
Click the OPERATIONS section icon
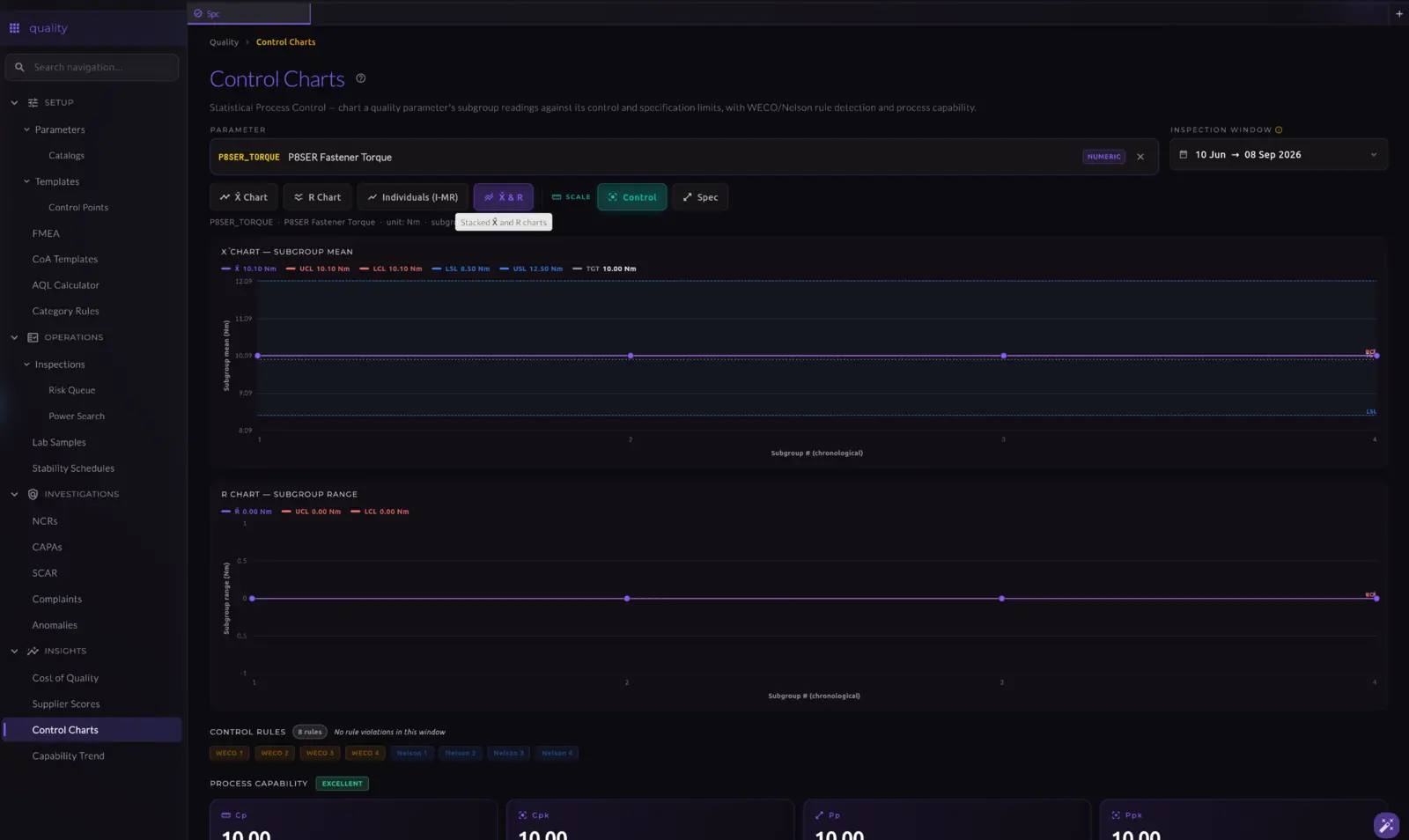[33, 337]
